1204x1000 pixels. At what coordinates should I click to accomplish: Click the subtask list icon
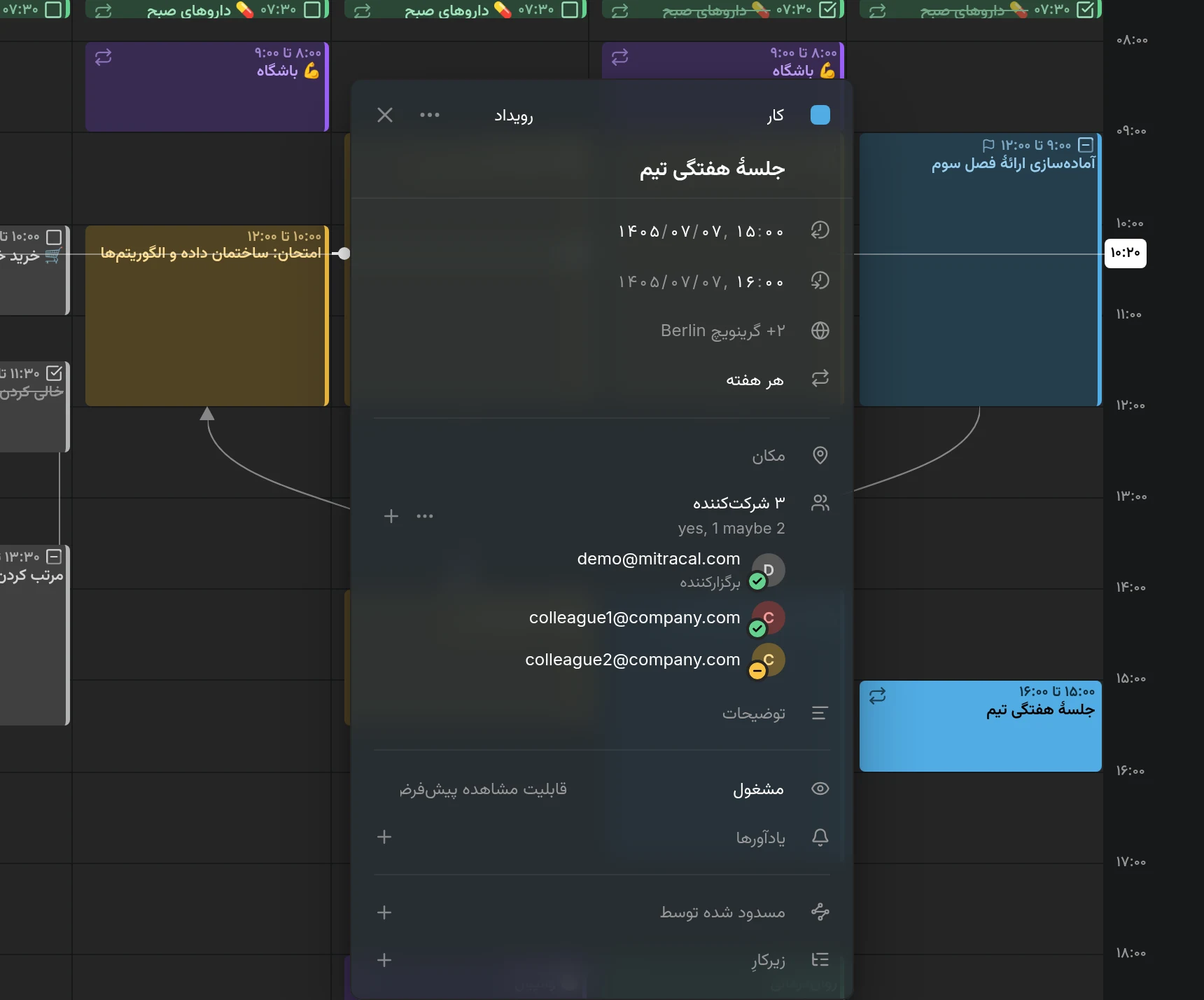[820, 959]
